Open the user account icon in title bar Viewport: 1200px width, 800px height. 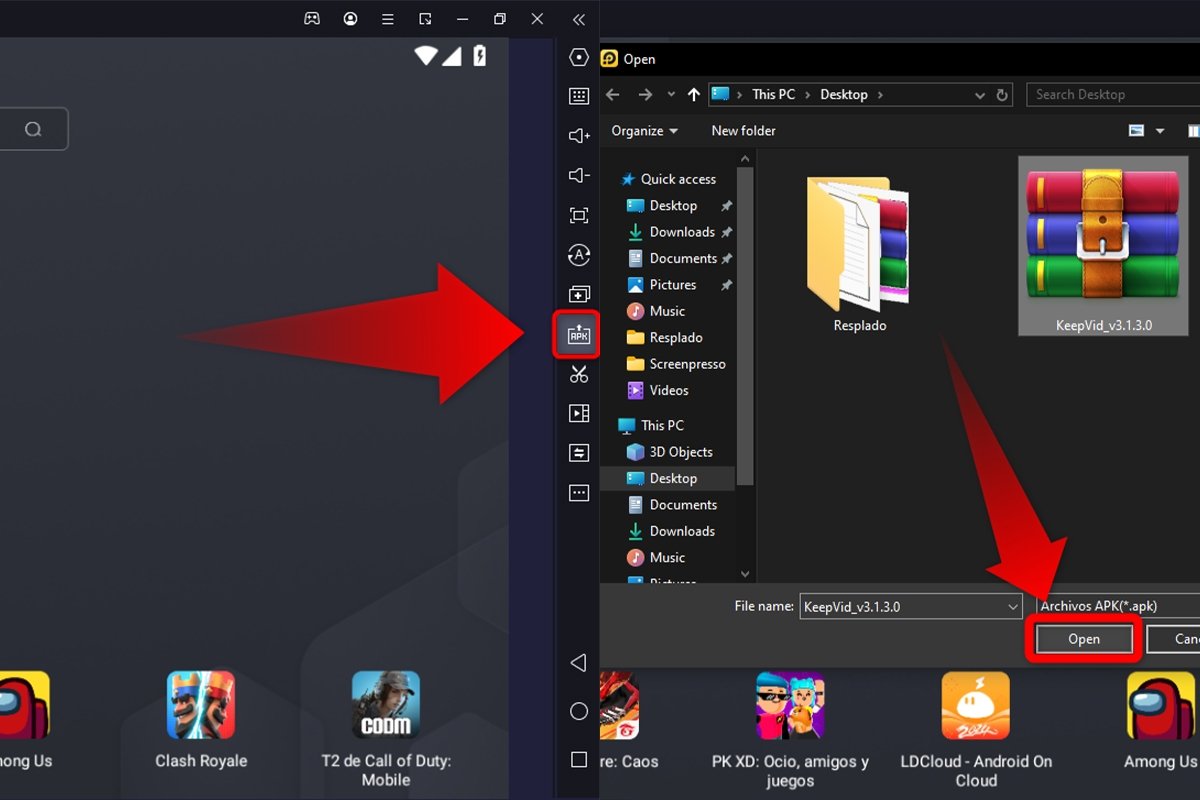click(350, 19)
